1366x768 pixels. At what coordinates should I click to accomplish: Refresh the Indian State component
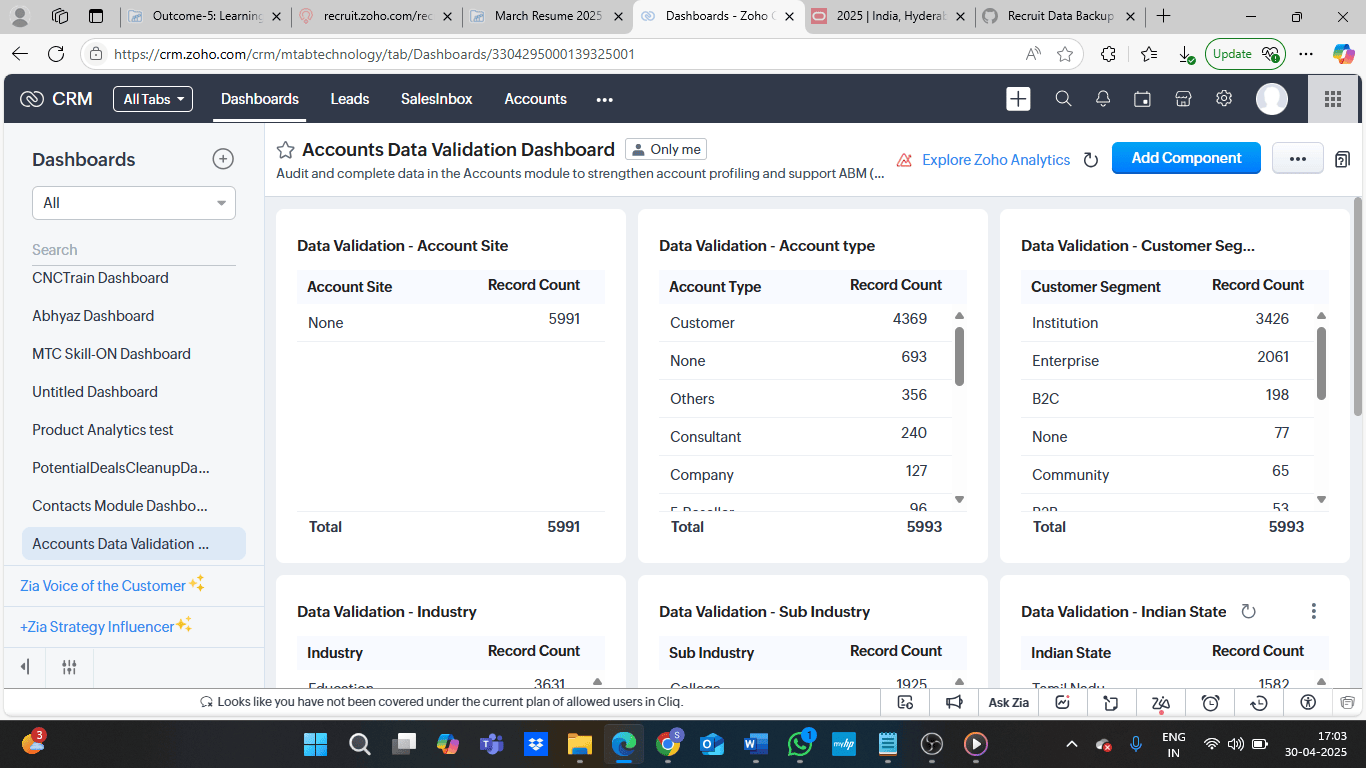1248,611
